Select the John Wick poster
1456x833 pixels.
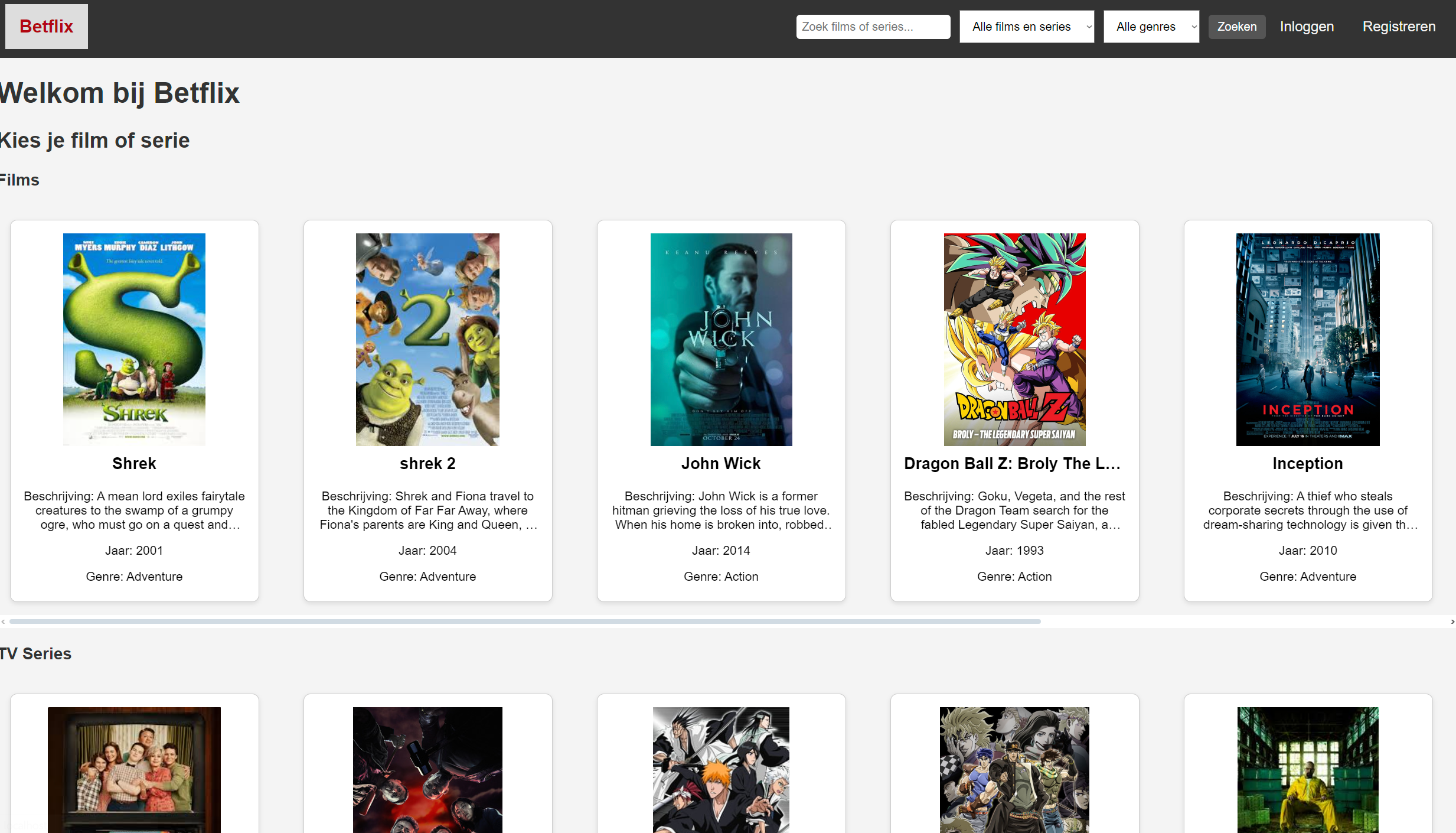tap(721, 339)
